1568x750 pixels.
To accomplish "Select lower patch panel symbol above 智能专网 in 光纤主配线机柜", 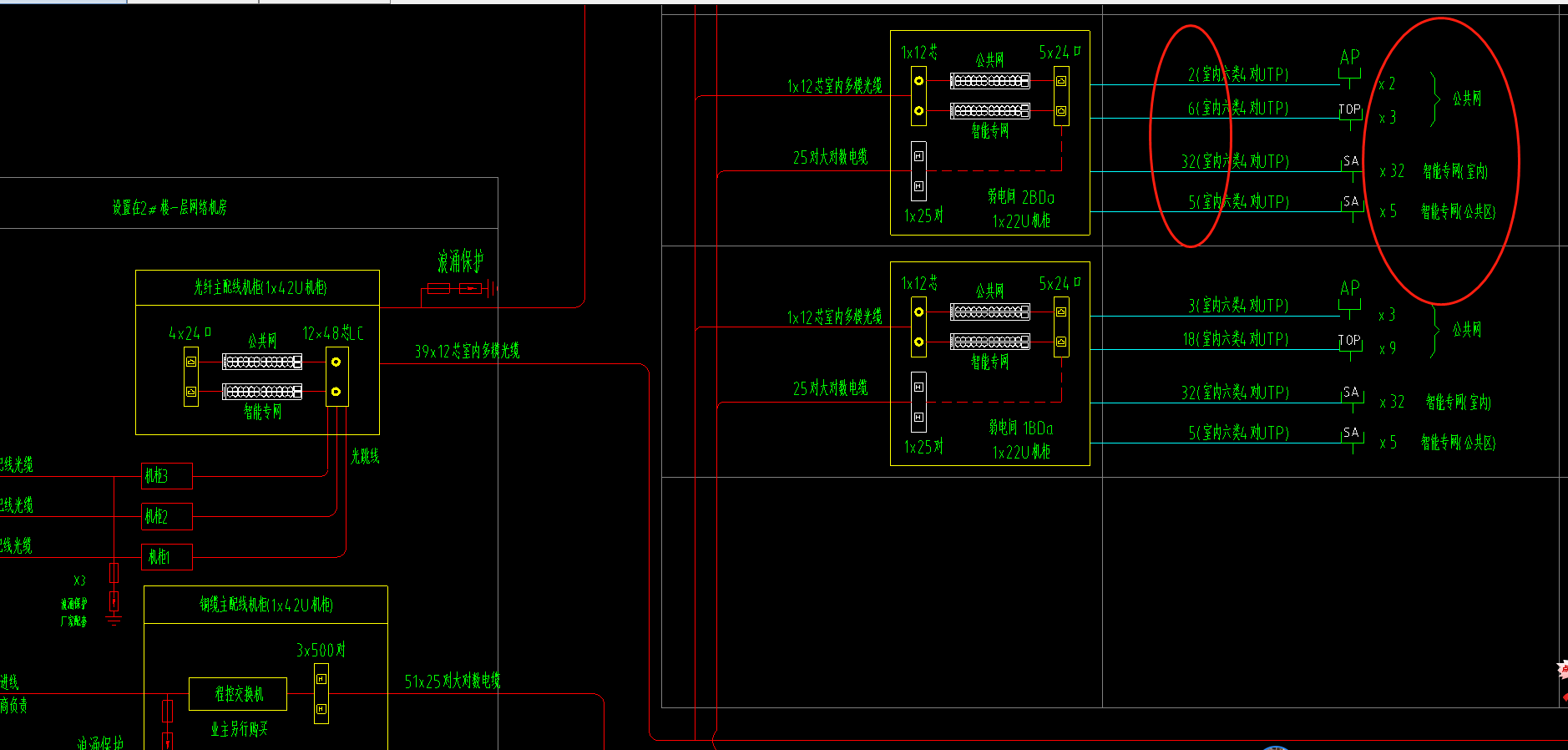I will (x=262, y=391).
